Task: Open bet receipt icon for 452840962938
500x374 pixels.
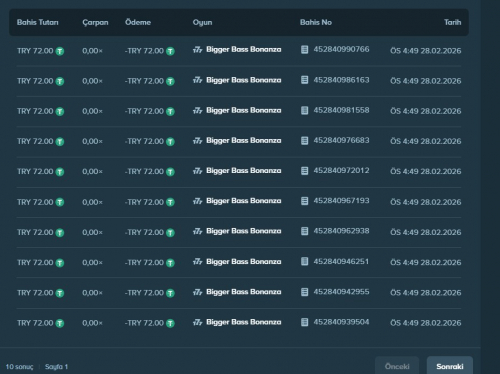Action: click(x=304, y=231)
